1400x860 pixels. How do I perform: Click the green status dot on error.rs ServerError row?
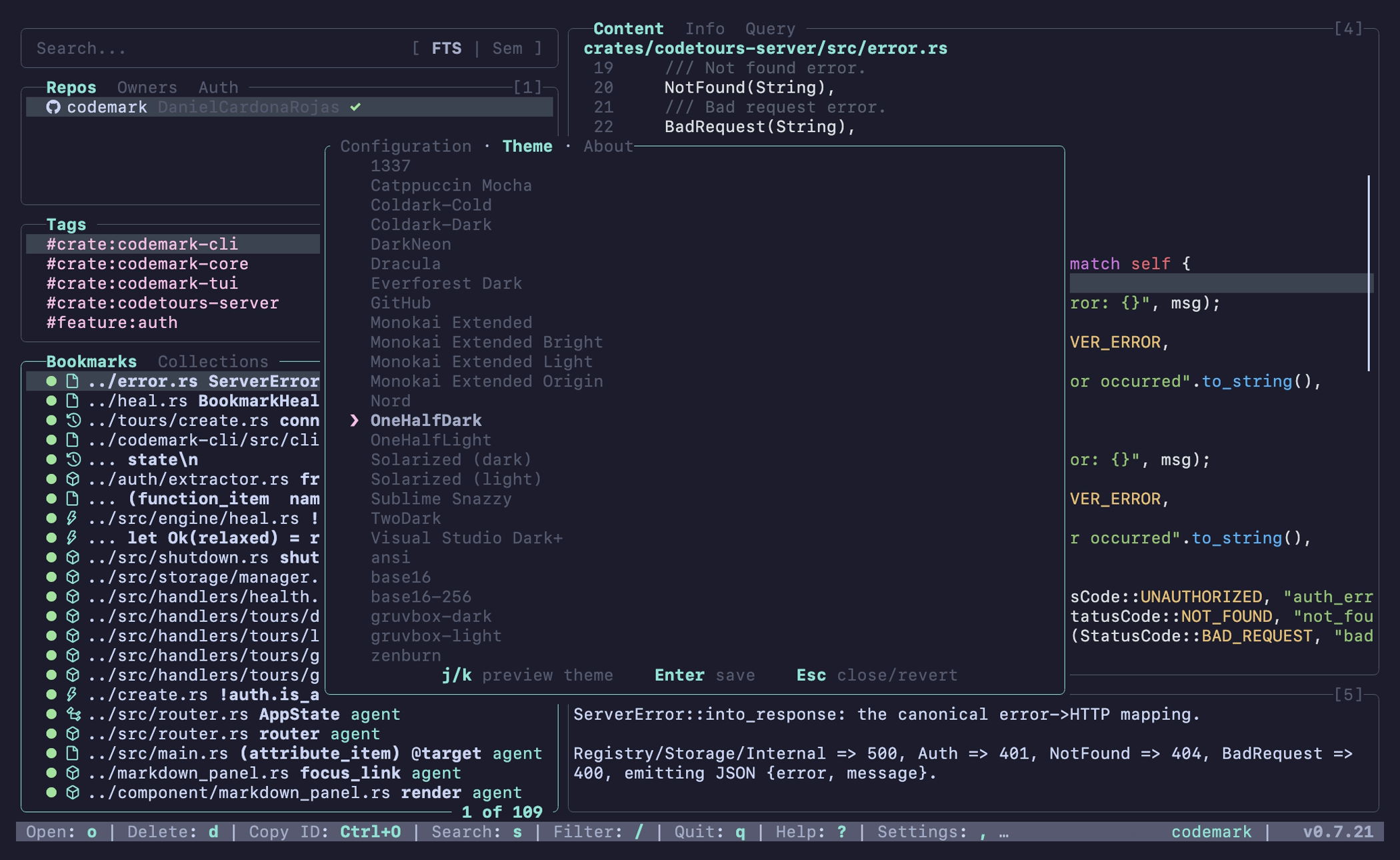pyautogui.click(x=51, y=381)
